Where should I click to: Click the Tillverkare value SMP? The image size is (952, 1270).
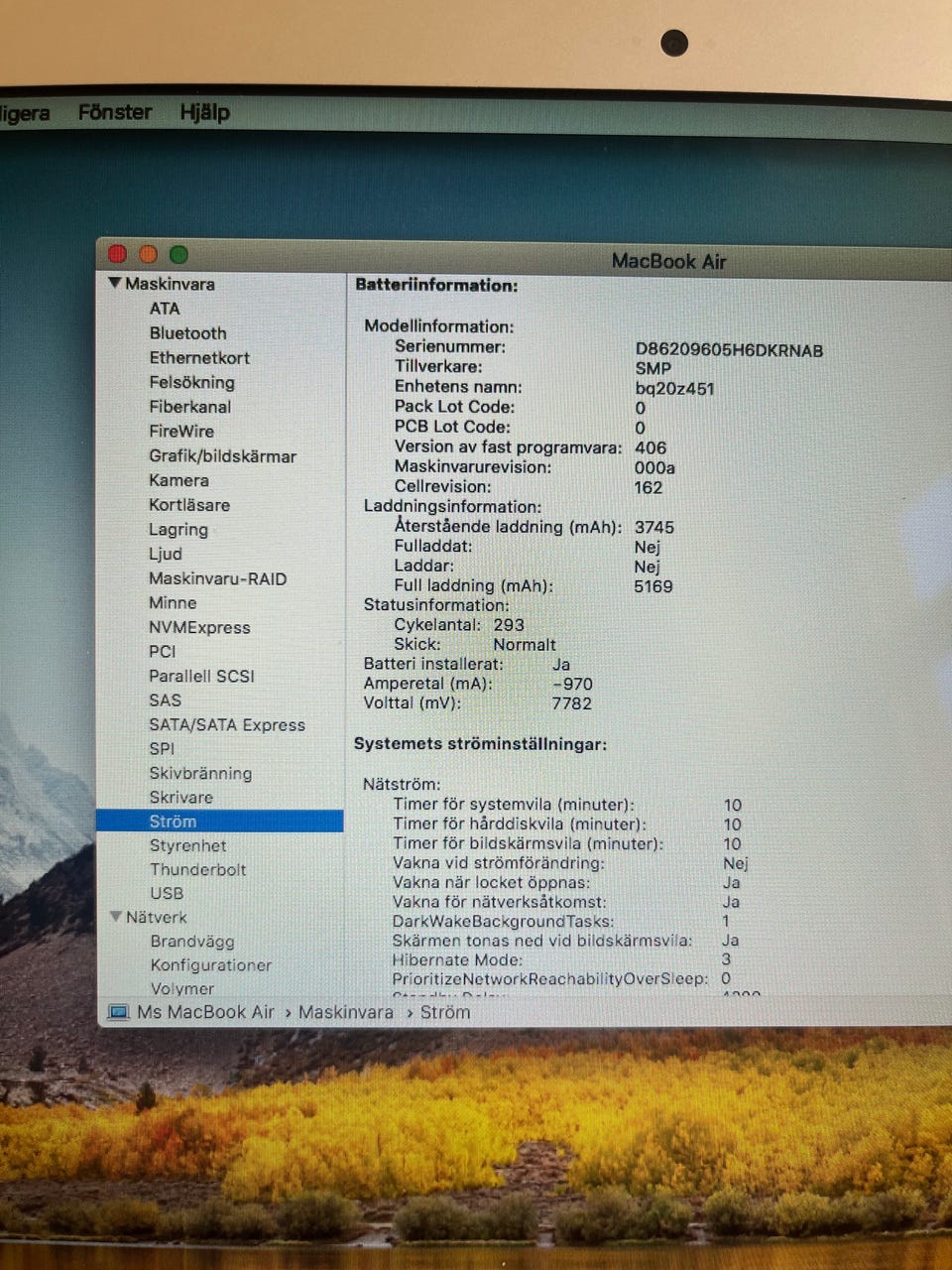654,368
